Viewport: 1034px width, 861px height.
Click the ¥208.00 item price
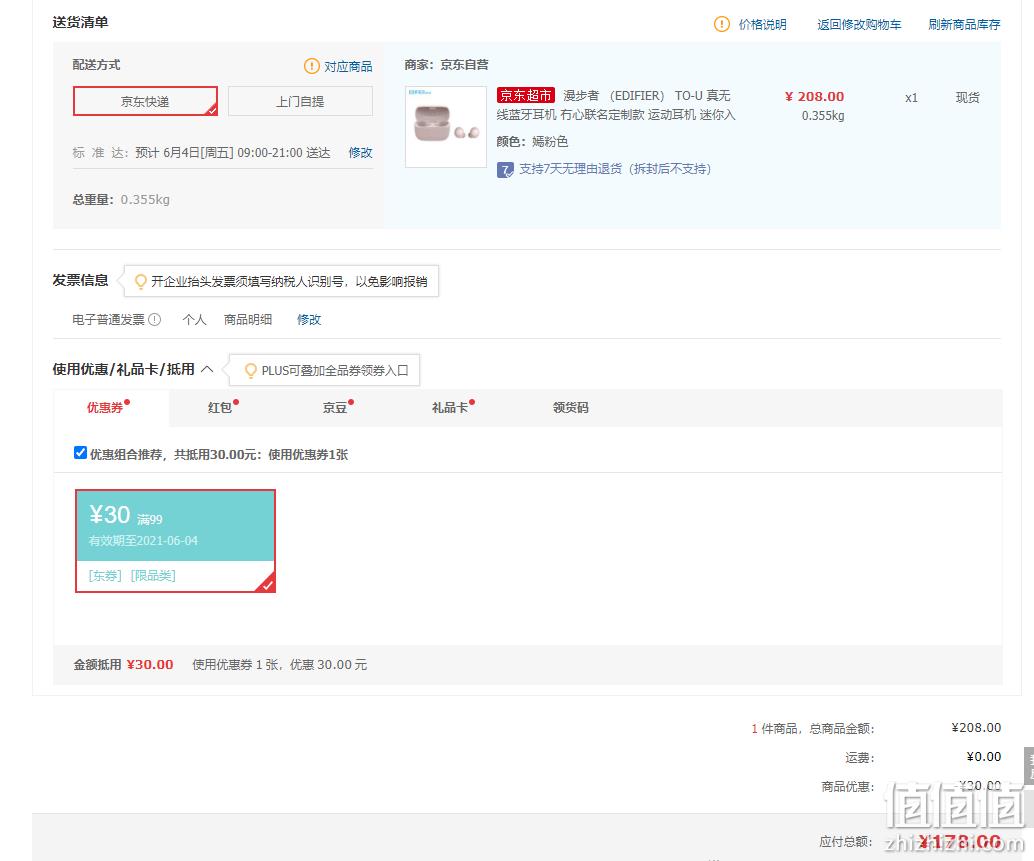(x=814, y=96)
